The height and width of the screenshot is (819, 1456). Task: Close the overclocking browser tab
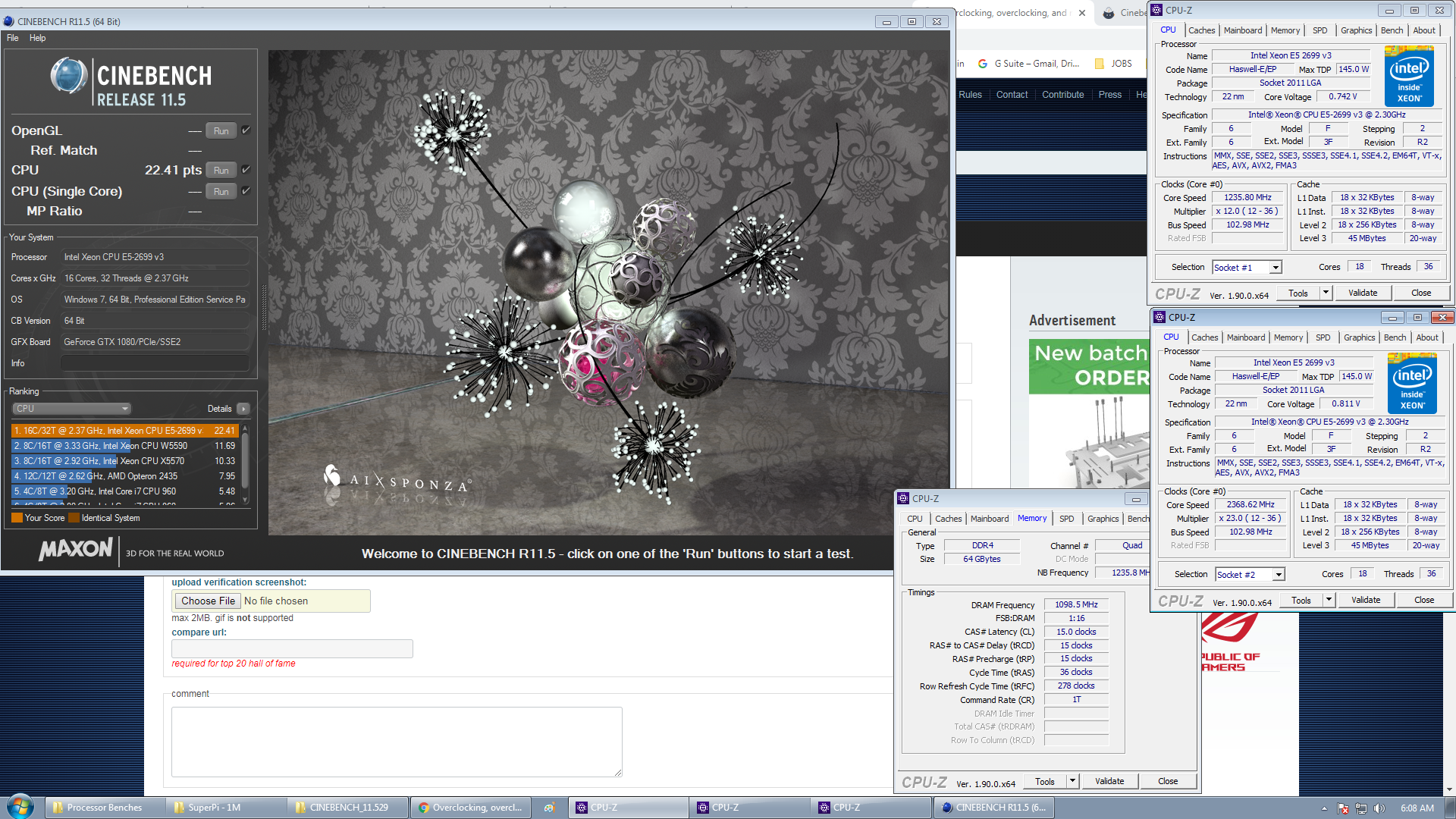point(1082,13)
